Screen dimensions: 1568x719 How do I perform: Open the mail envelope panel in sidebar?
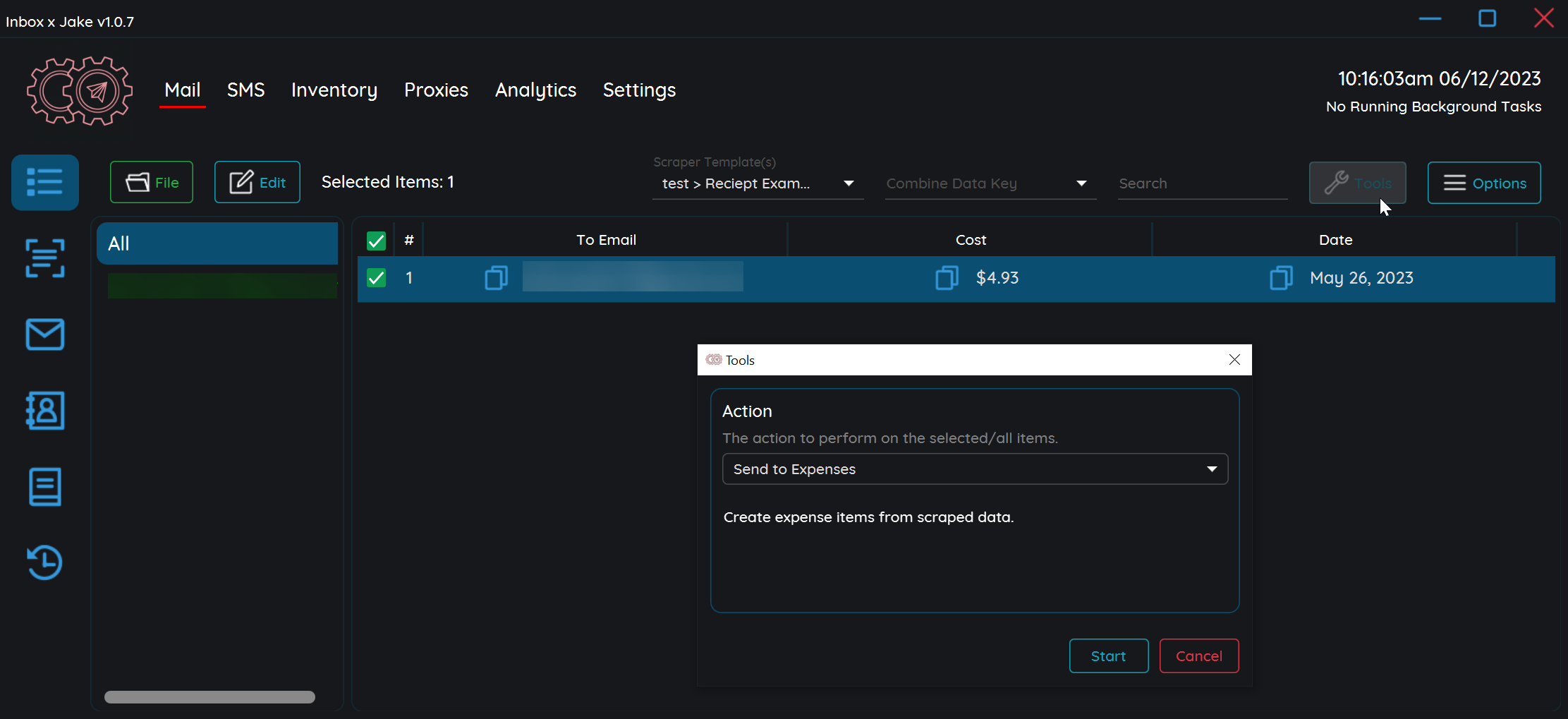point(44,334)
